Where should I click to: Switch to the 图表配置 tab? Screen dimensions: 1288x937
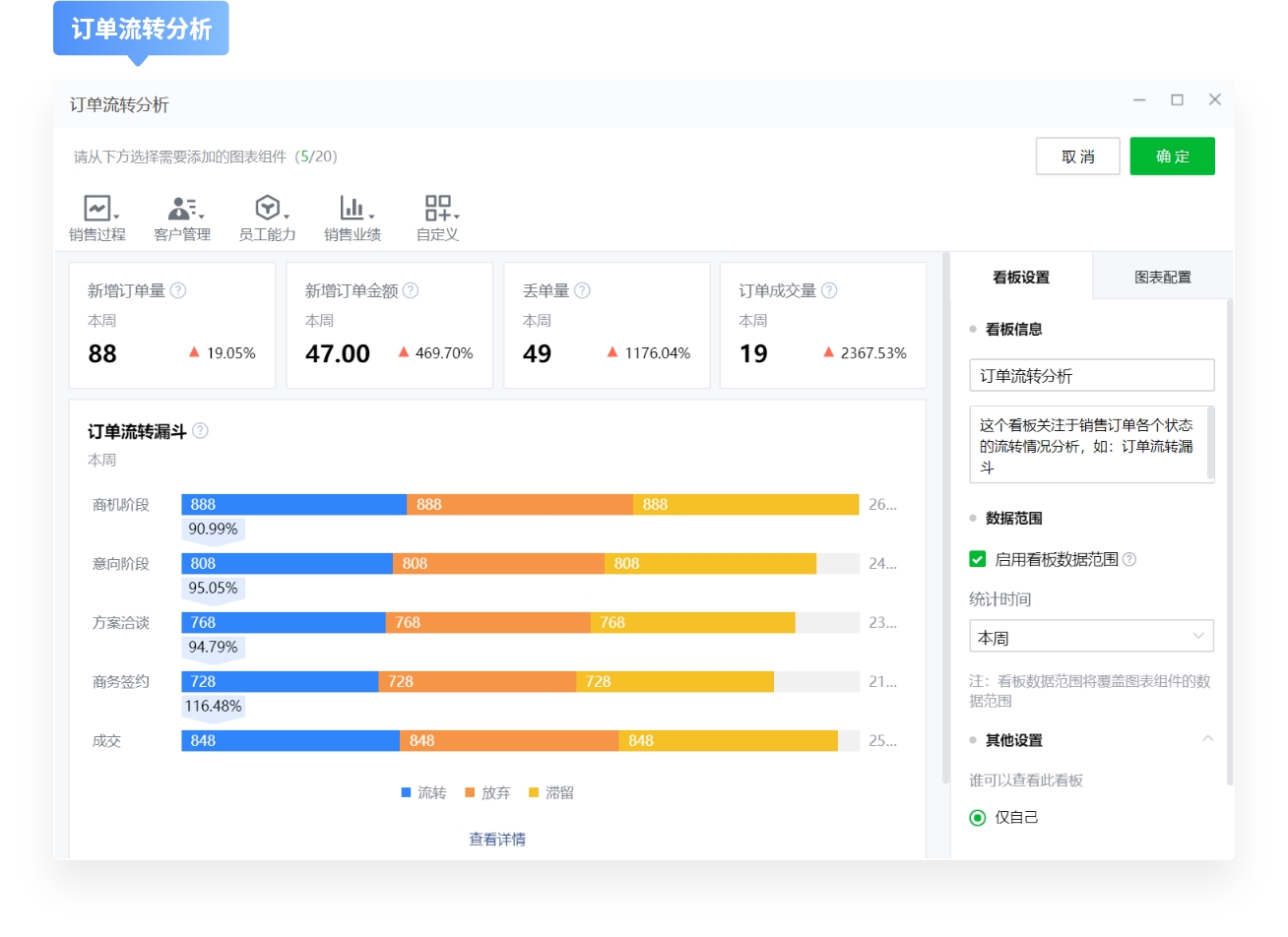click(x=1163, y=277)
